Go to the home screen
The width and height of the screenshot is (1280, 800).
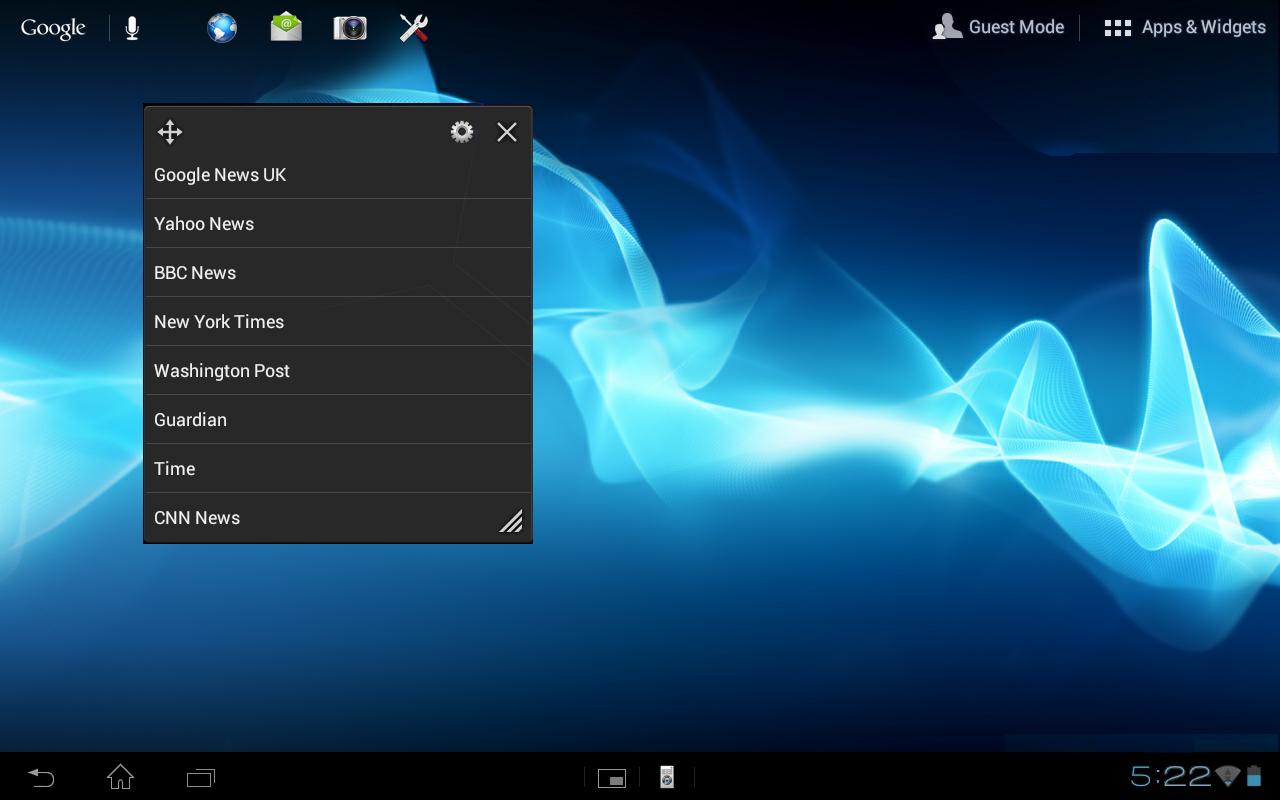(120, 777)
